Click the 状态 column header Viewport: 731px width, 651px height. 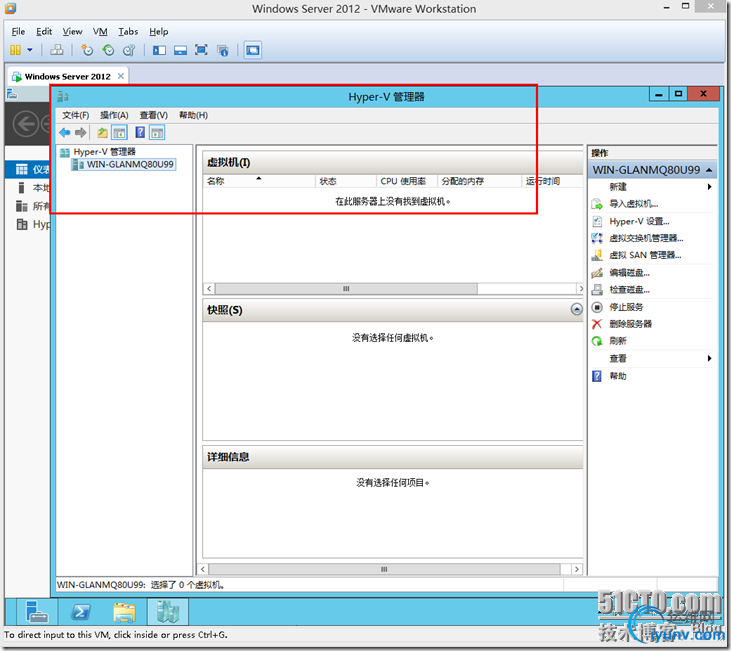pos(346,181)
